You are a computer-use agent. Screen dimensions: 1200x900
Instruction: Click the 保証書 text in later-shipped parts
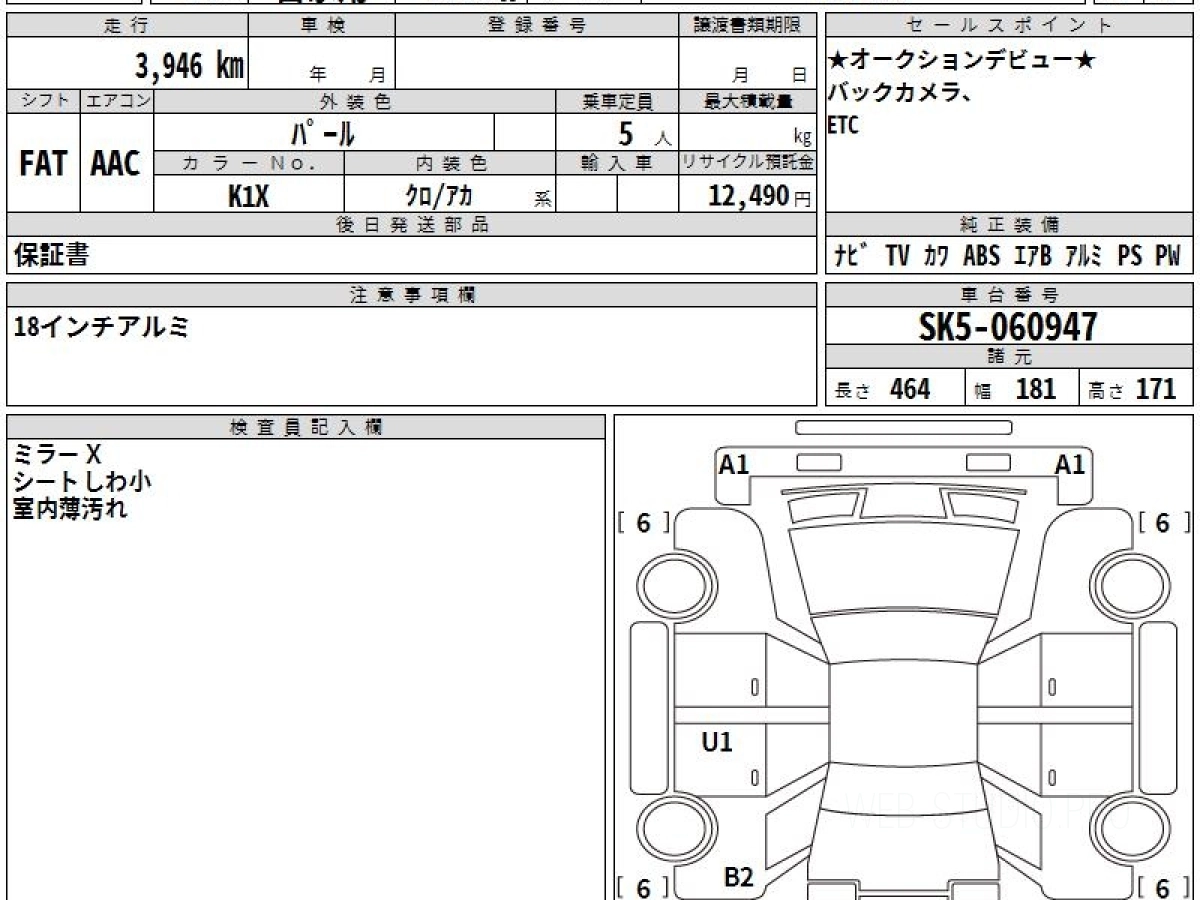point(51,256)
